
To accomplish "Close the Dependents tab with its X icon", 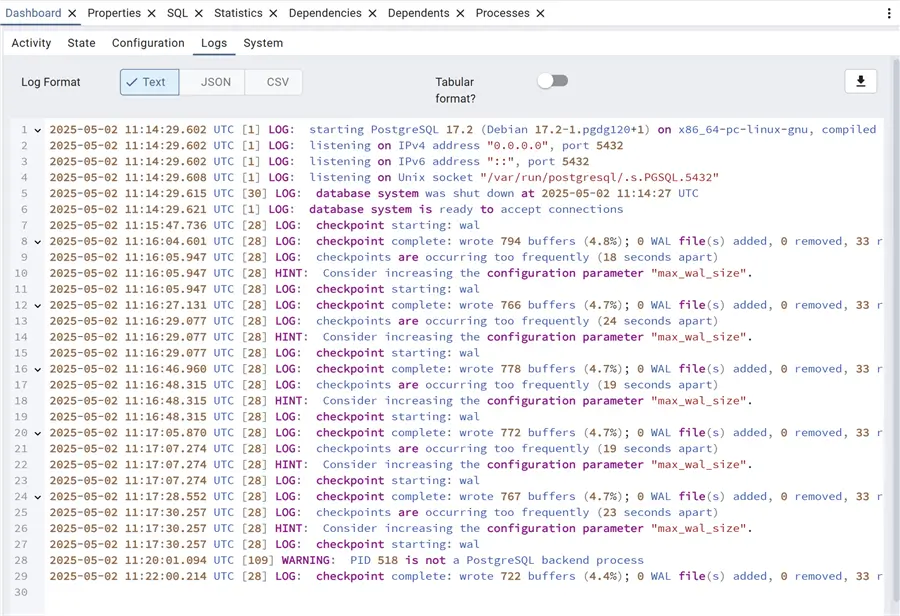I will click(x=459, y=13).
